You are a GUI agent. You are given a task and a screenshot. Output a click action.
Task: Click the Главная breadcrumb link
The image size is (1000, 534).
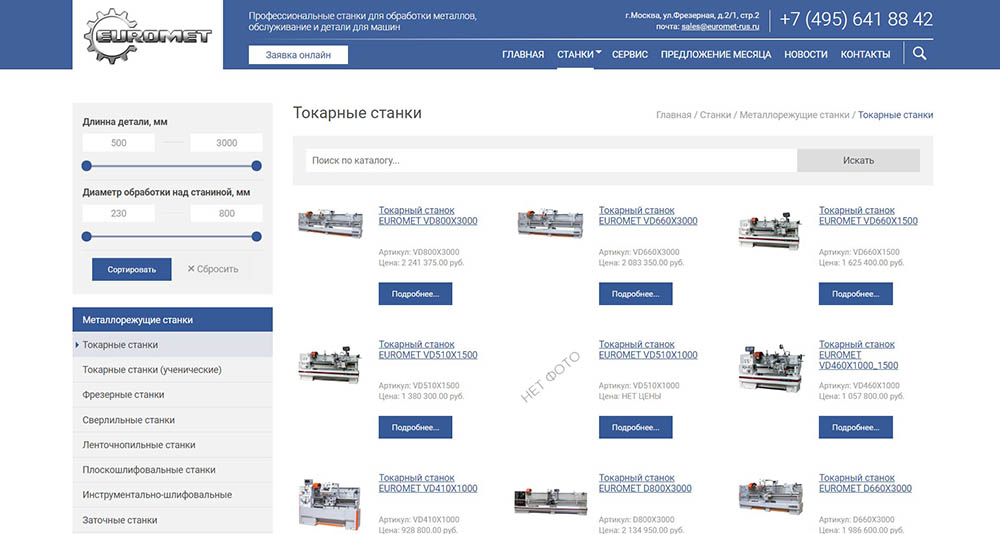673,115
